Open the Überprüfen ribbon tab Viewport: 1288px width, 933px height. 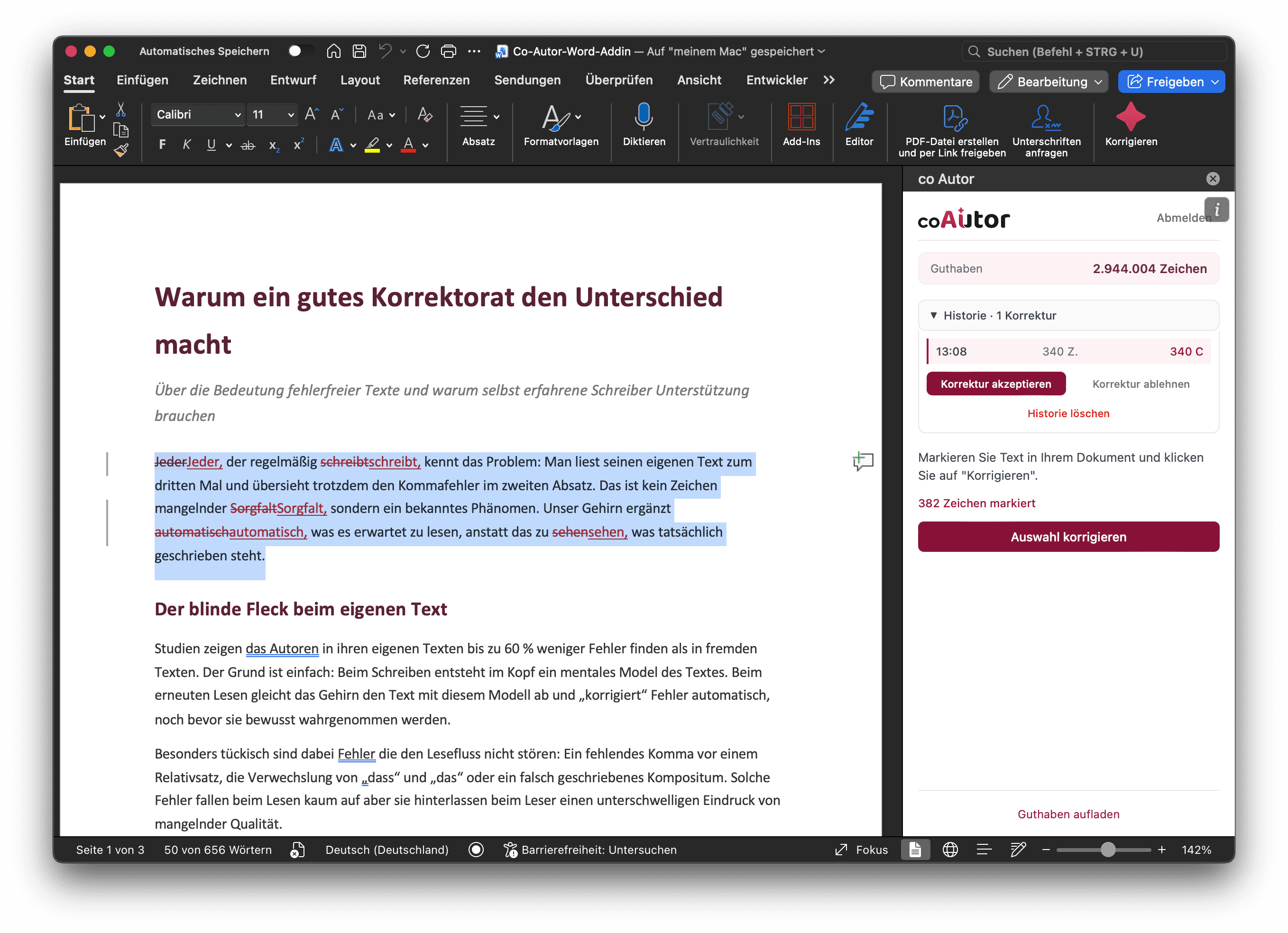619,80
